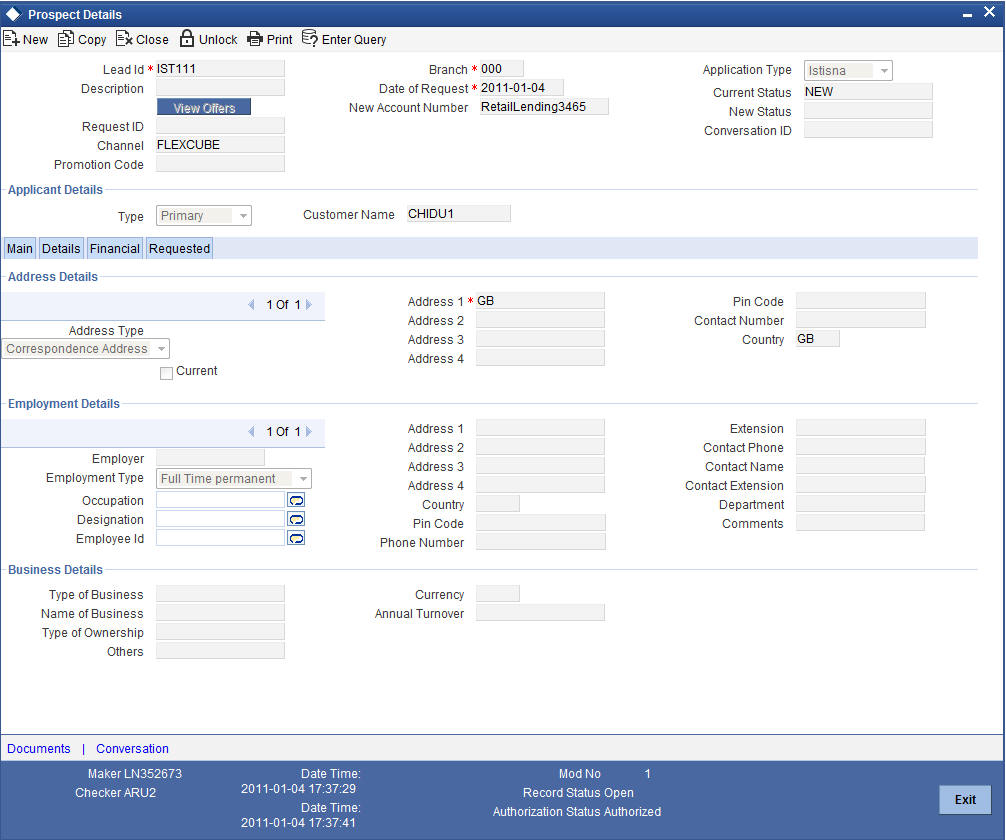Click the Promotion Code field
The height and width of the screenshot is (840, 1006).
coord(220,164)
